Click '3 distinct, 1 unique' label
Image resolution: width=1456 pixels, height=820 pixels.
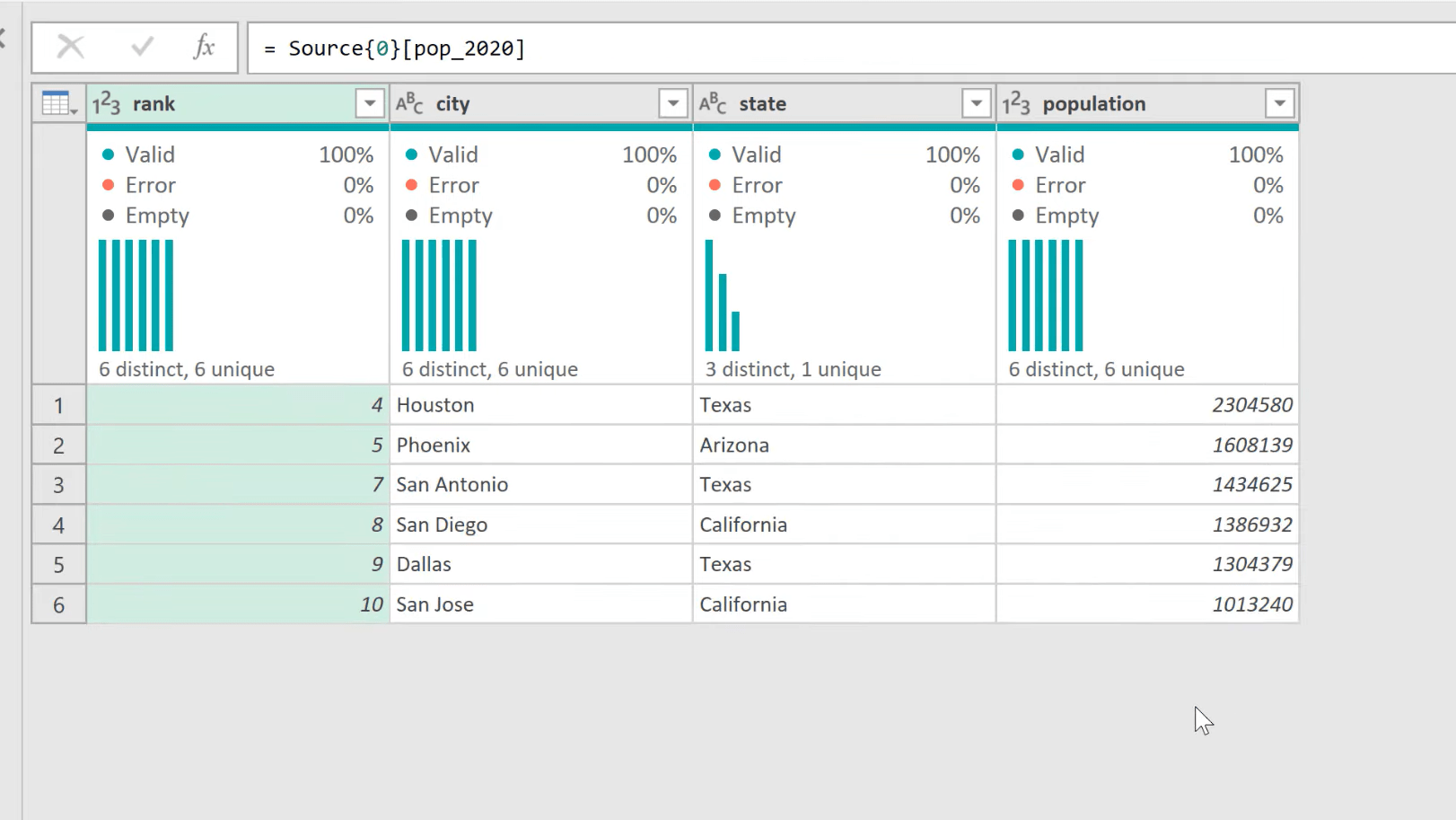click(x=794, y=369)
